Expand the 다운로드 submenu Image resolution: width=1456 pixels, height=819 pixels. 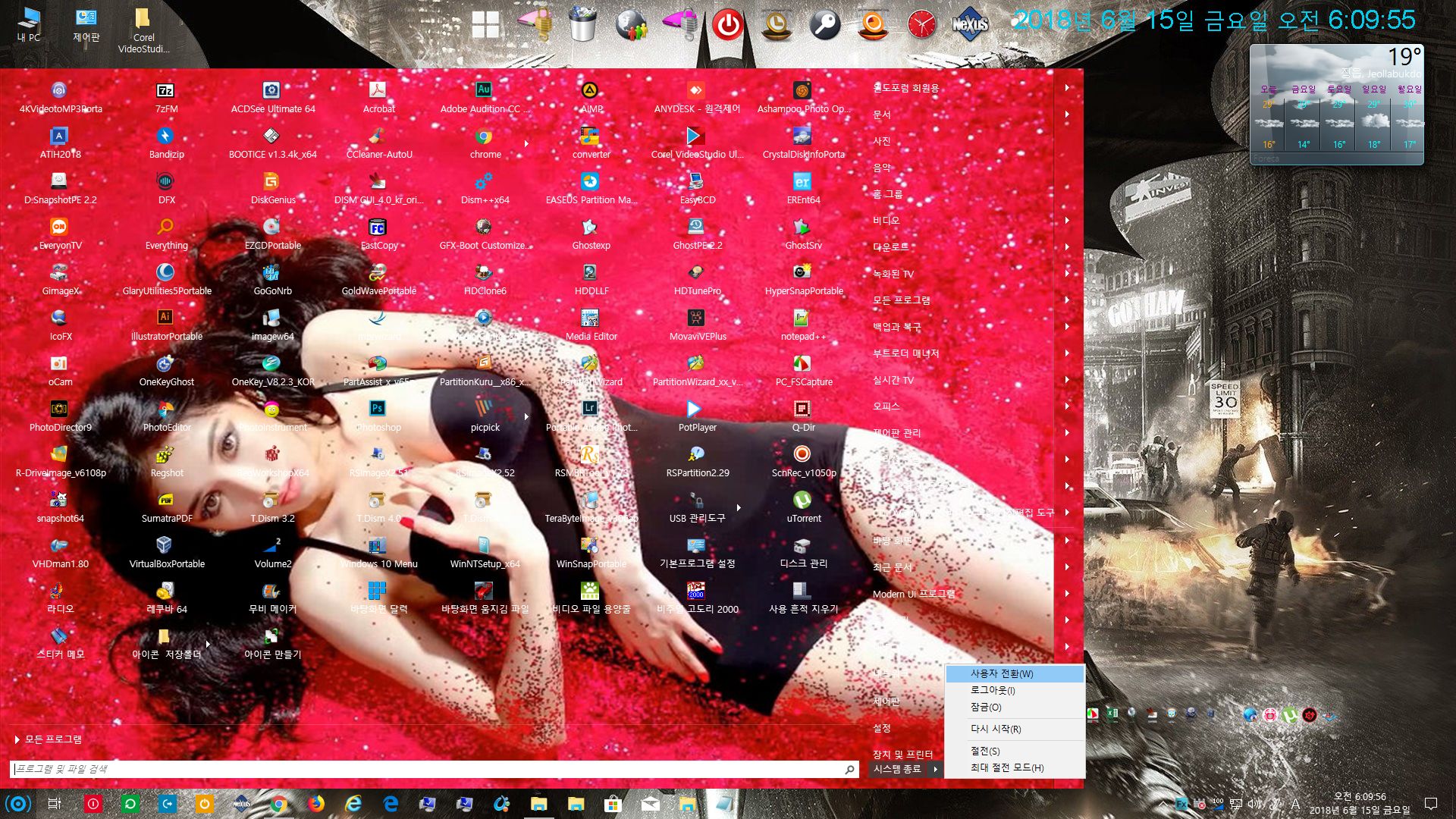(x=1067, y=247)
